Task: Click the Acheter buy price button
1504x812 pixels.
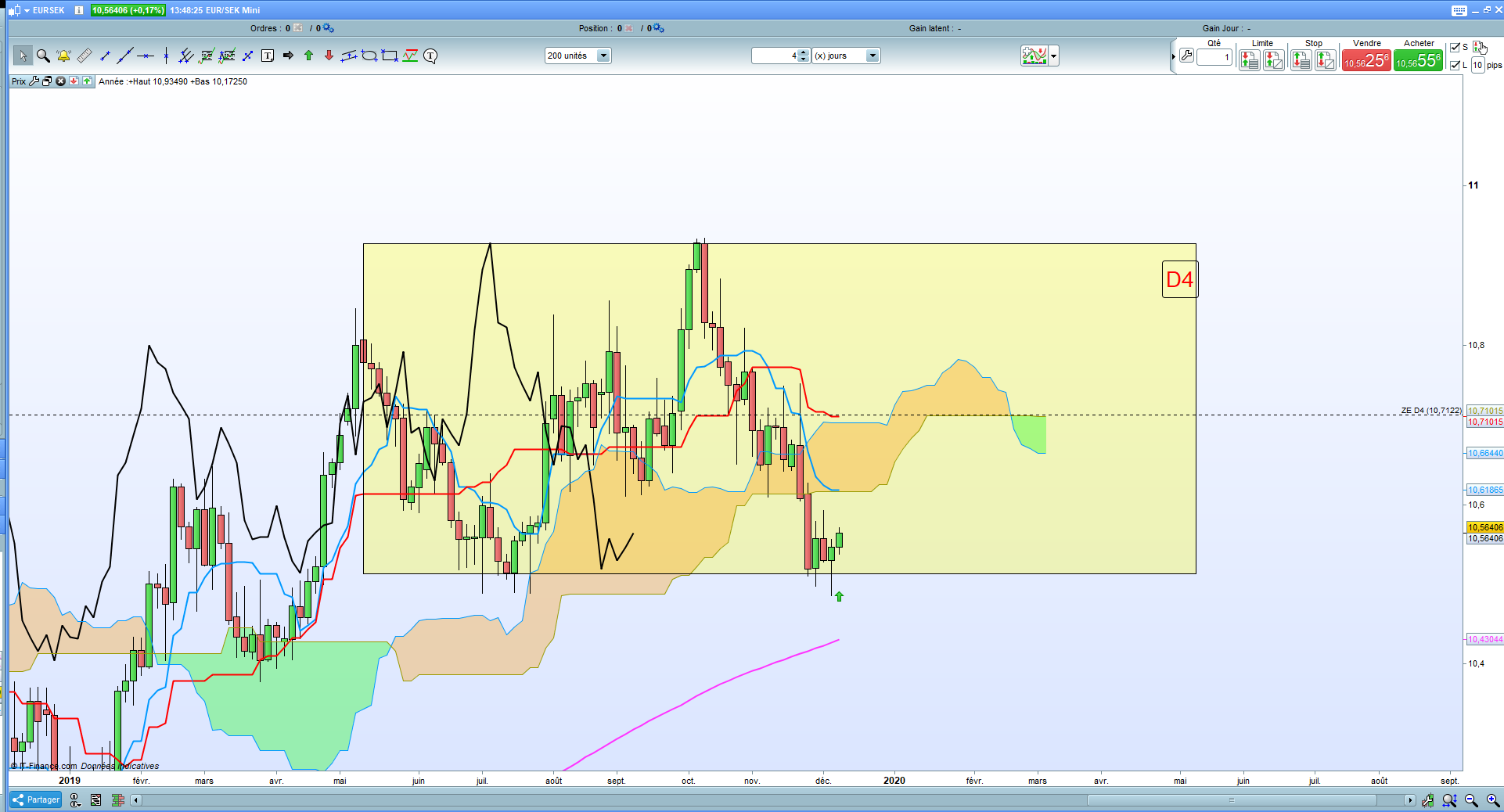Action: point(1418,60)
